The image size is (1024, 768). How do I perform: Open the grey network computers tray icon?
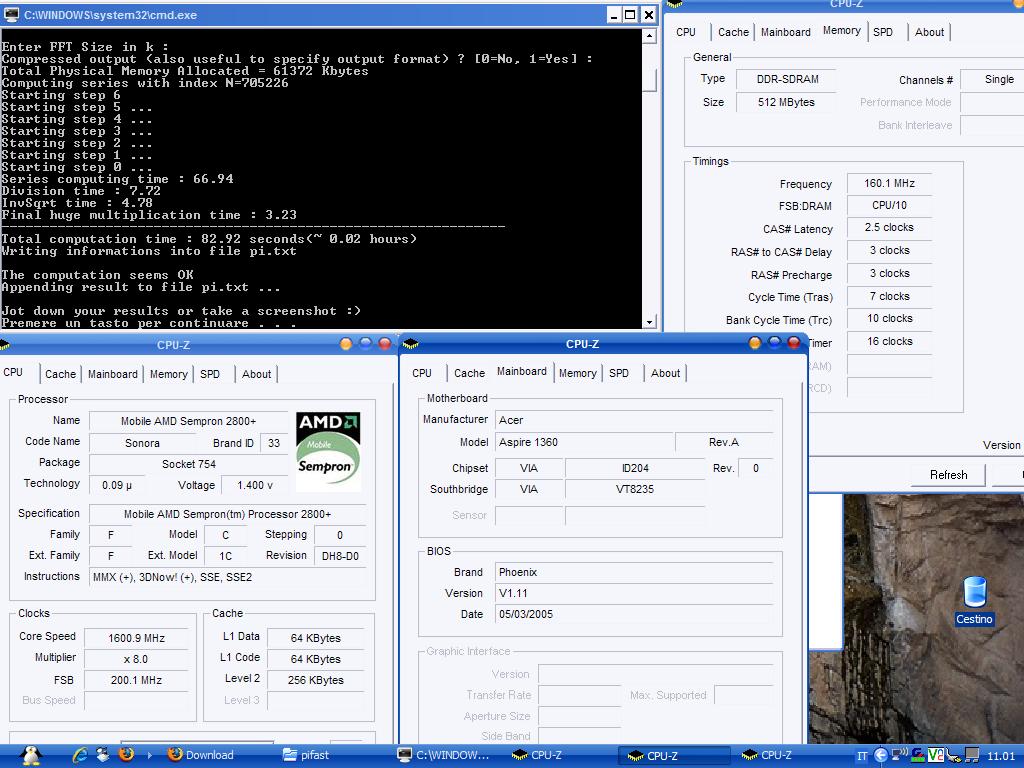pyautogui.click(x=972, y=755)
